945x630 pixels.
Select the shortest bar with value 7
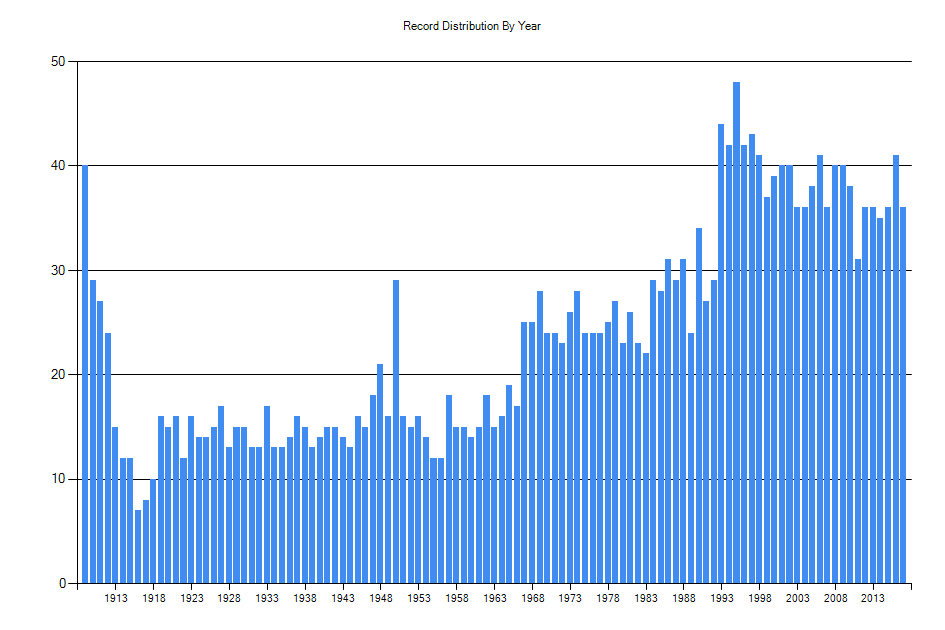138,547
